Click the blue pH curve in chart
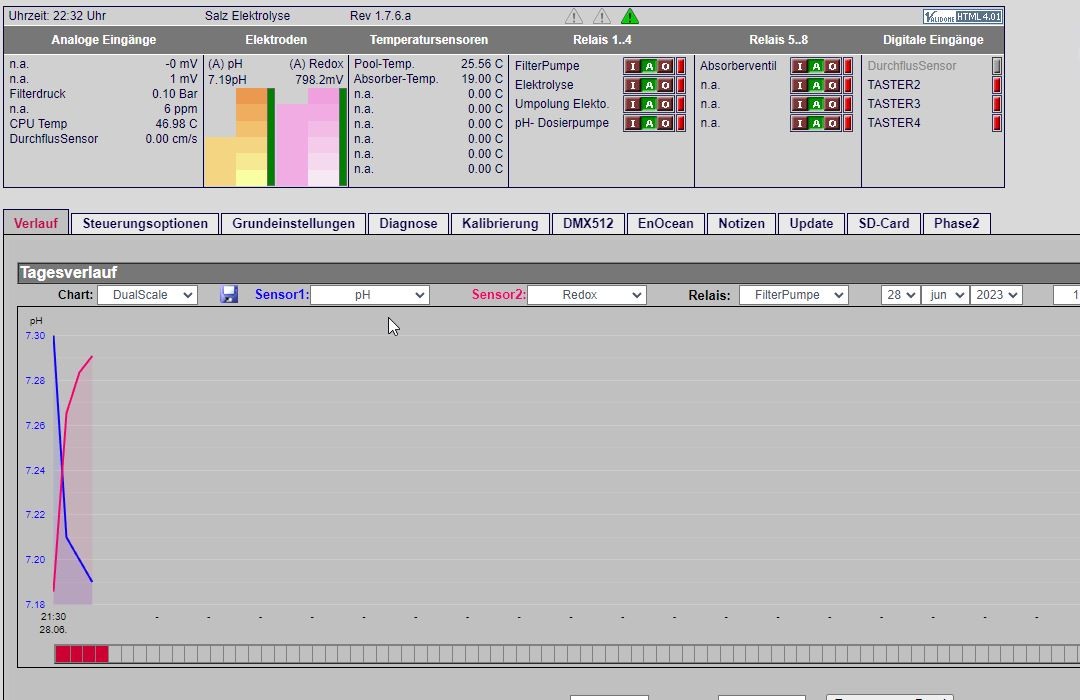Image resolution: width=1080 pixels, height=700 pixels. [x=67, y=536]
